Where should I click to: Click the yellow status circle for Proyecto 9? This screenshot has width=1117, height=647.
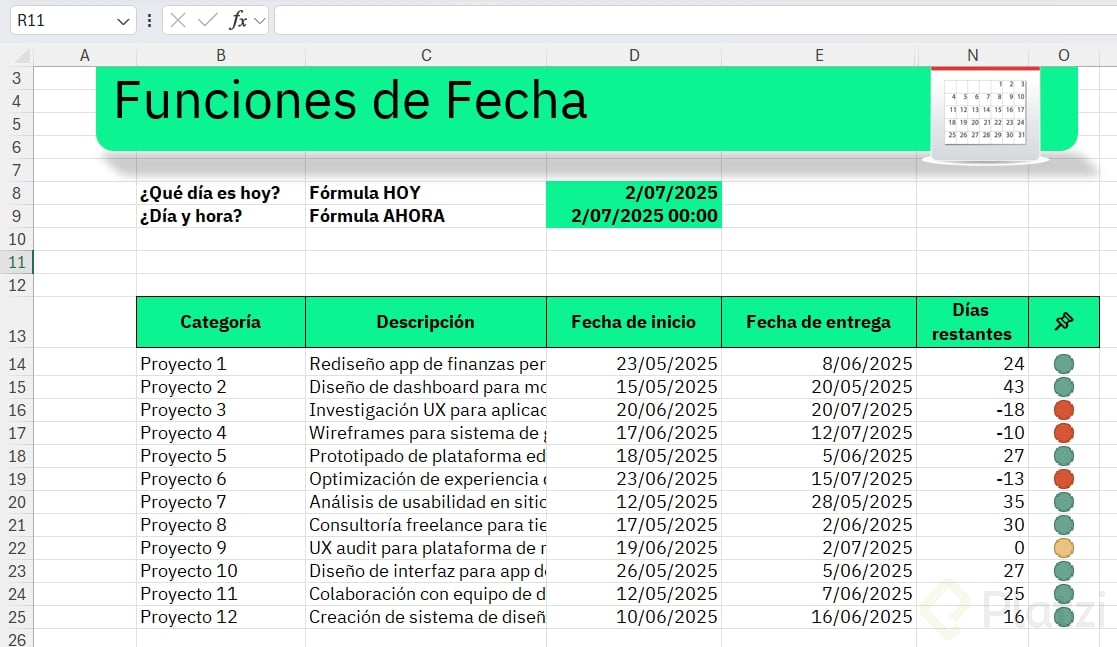[1064, 548]
